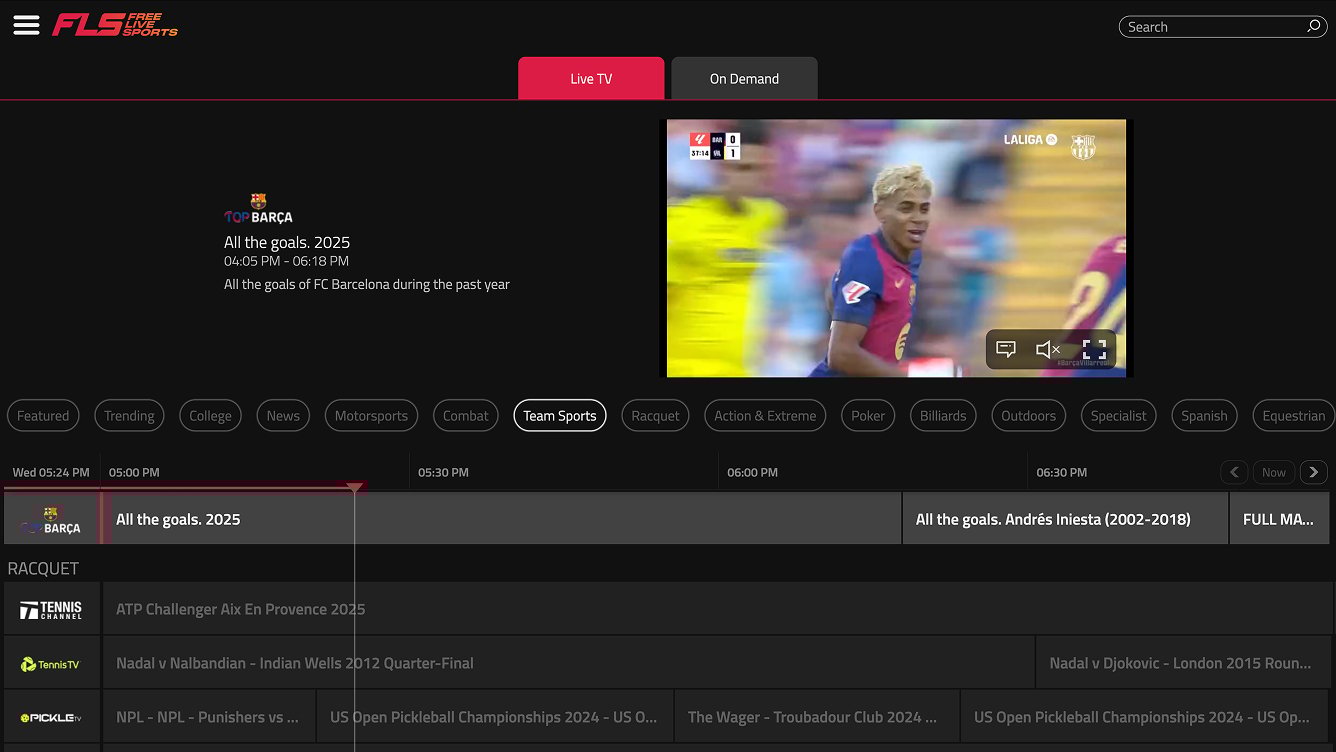
Task: Click the red current-time marker on the timeline
Action: 355,487
